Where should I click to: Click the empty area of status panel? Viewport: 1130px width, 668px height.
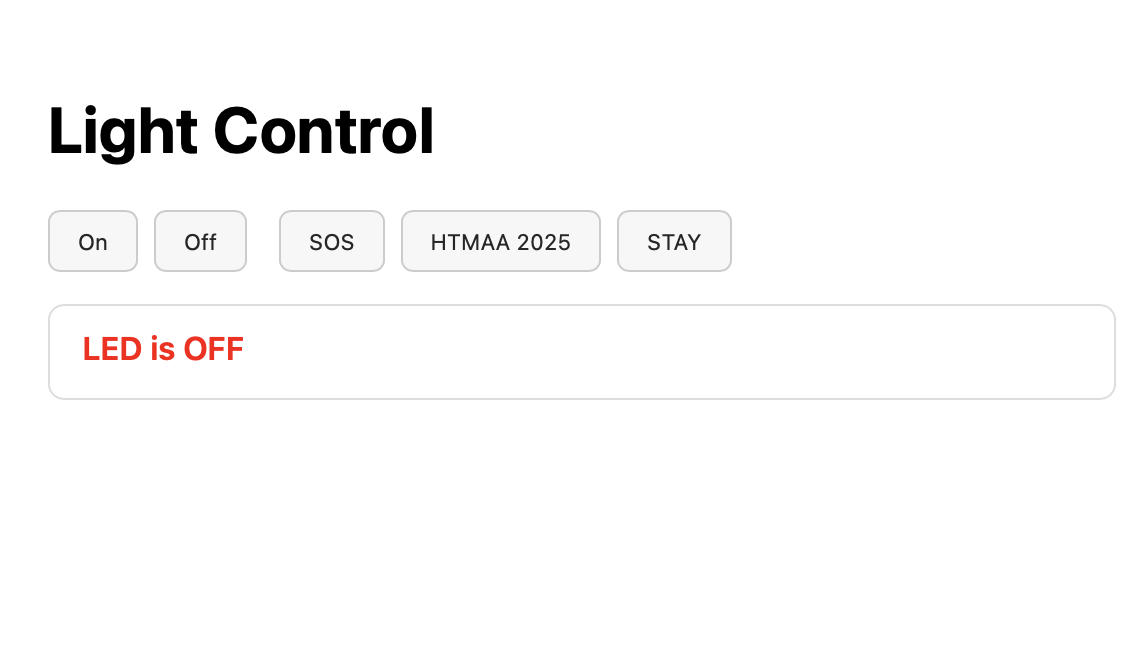coord(700,352)
